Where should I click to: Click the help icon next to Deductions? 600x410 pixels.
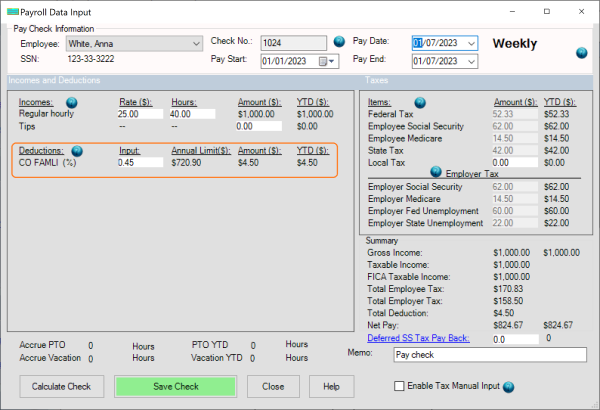point(77,151)
